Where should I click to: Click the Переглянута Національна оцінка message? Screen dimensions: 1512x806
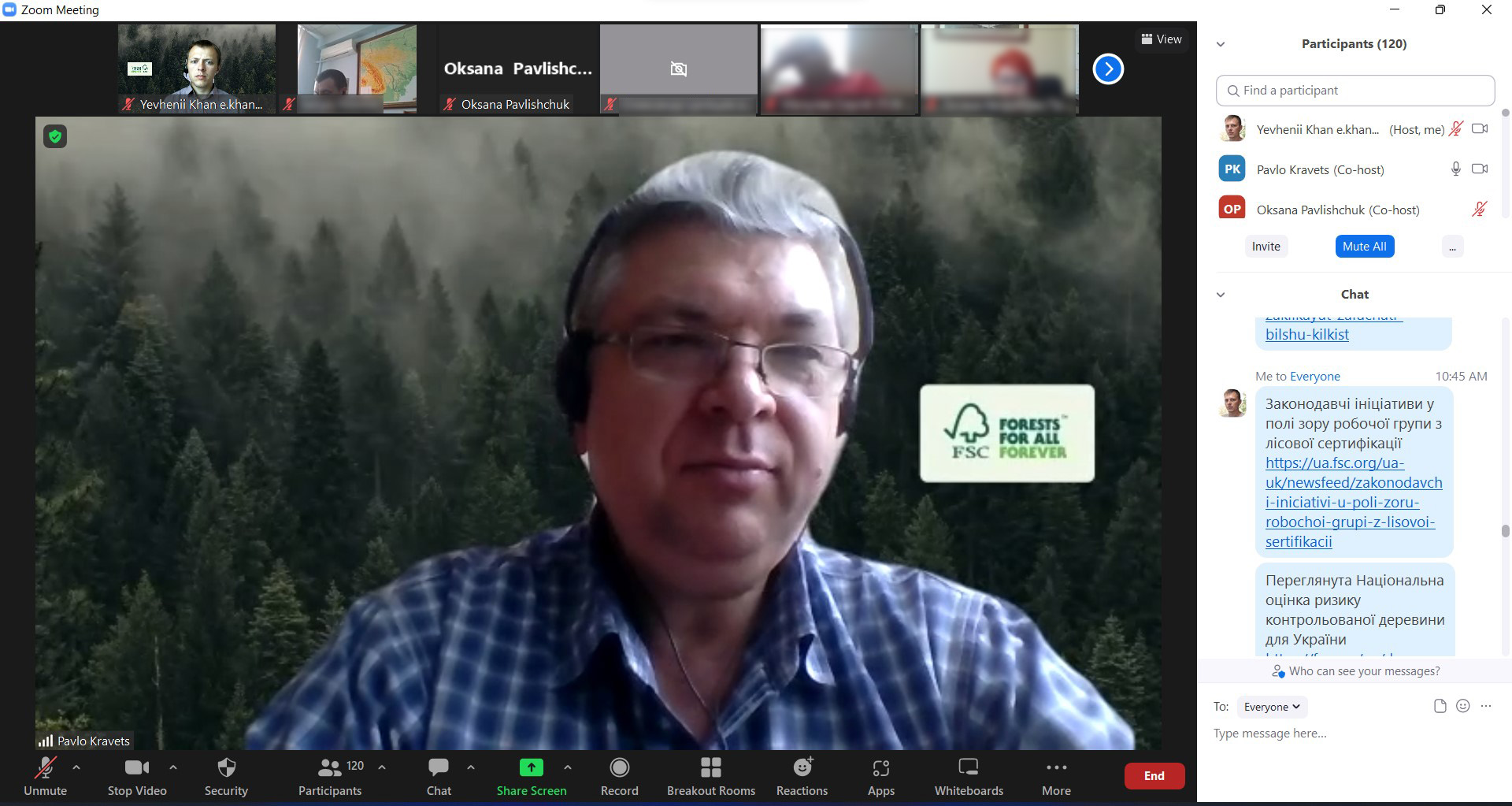click(x=1354, y=610)
